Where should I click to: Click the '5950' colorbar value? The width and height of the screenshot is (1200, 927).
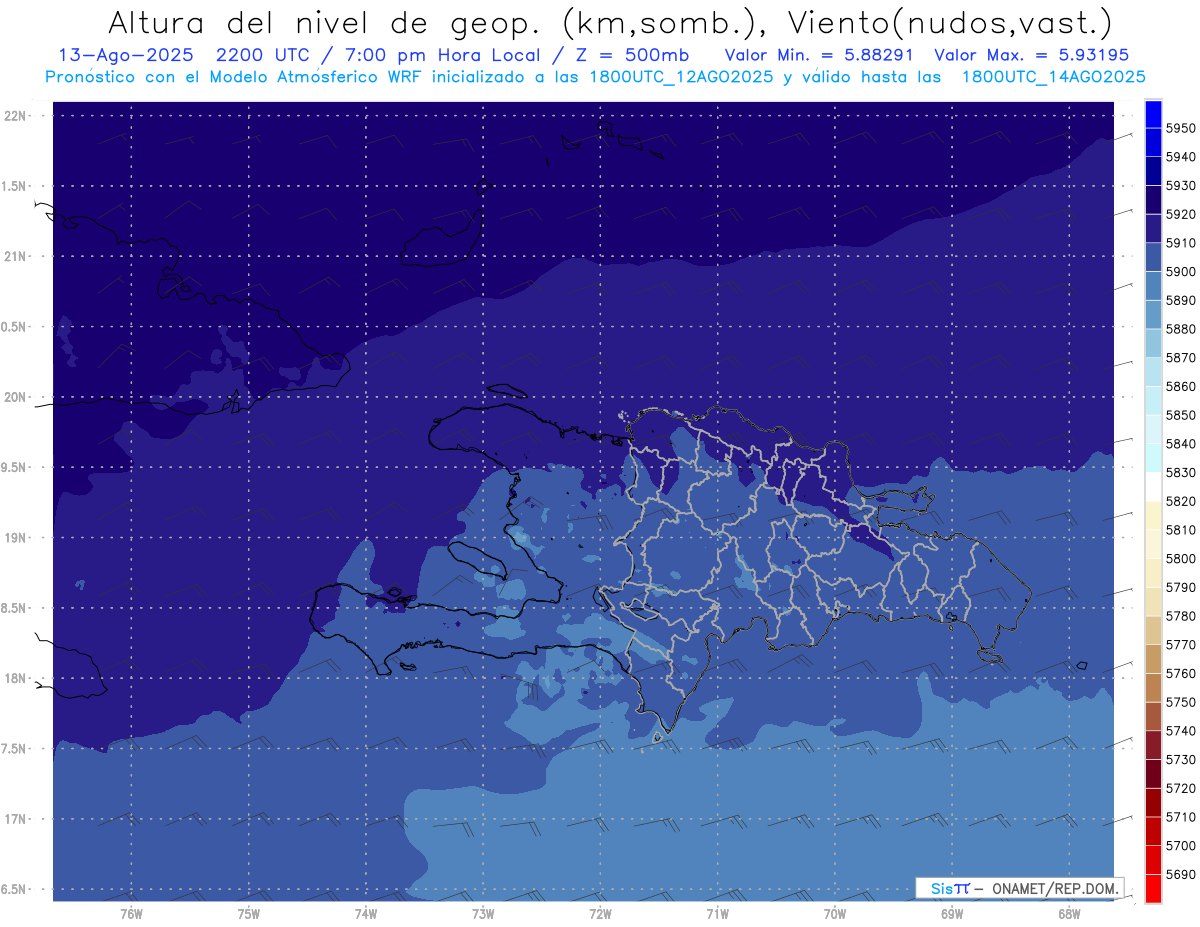tap(1180, 128)
